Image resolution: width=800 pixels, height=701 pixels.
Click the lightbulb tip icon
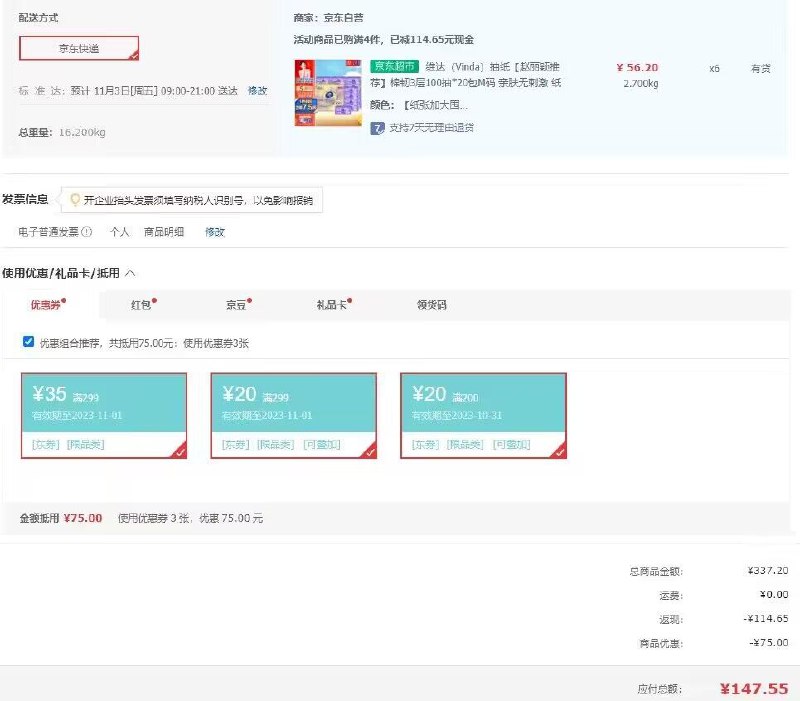[74, 198]
